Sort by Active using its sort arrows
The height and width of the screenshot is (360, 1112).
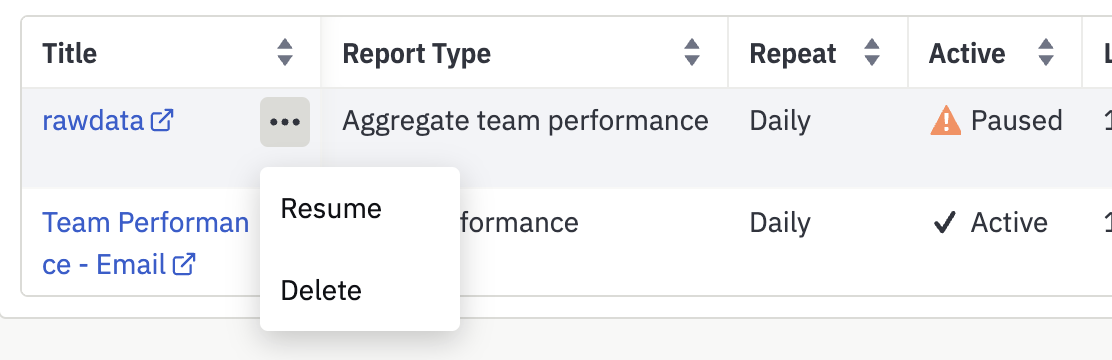pyautogui.click(x=1046, y=52)
